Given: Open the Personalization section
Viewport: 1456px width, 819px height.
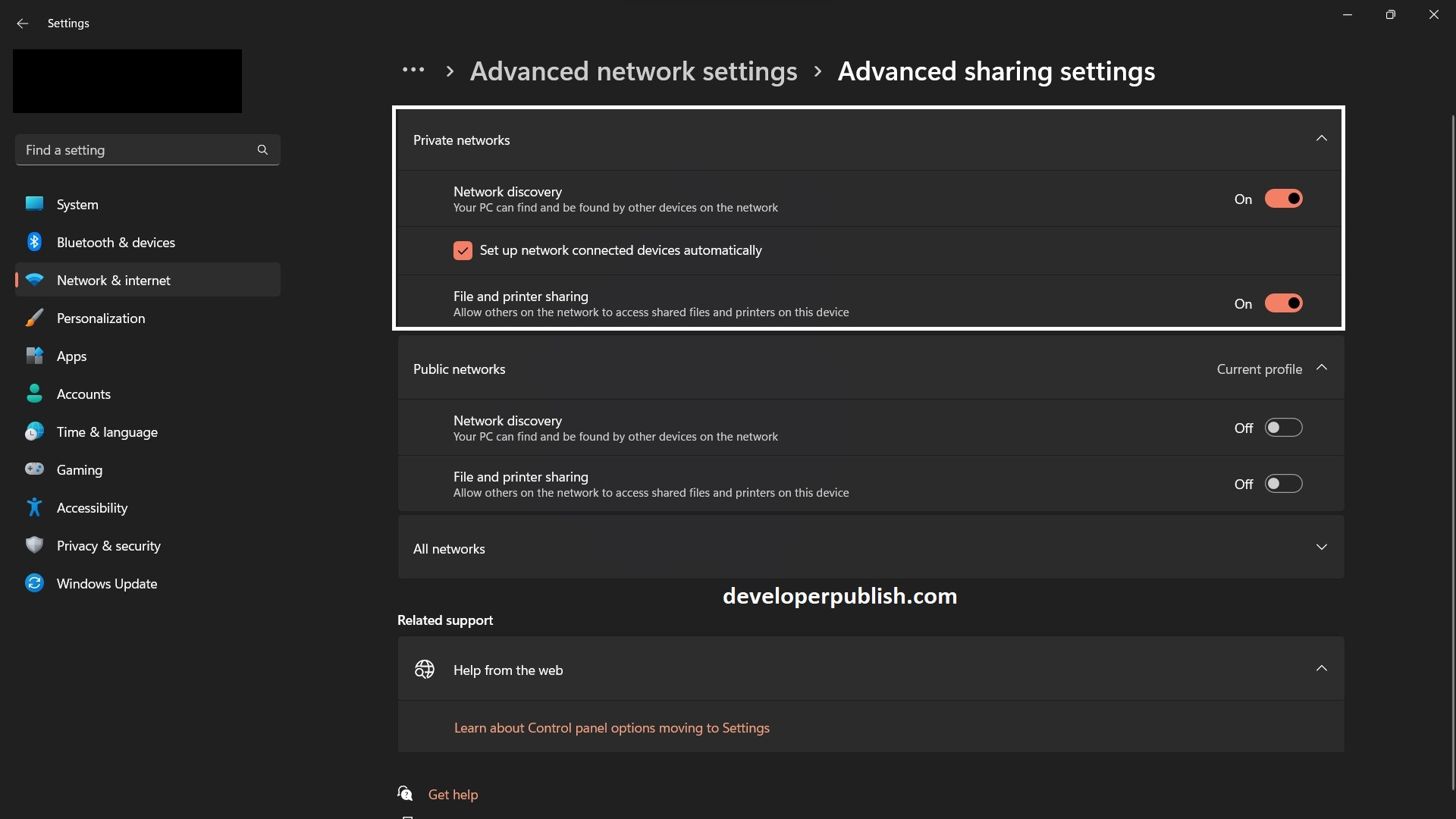Looking at the screenshot, I should click(101, 318).
